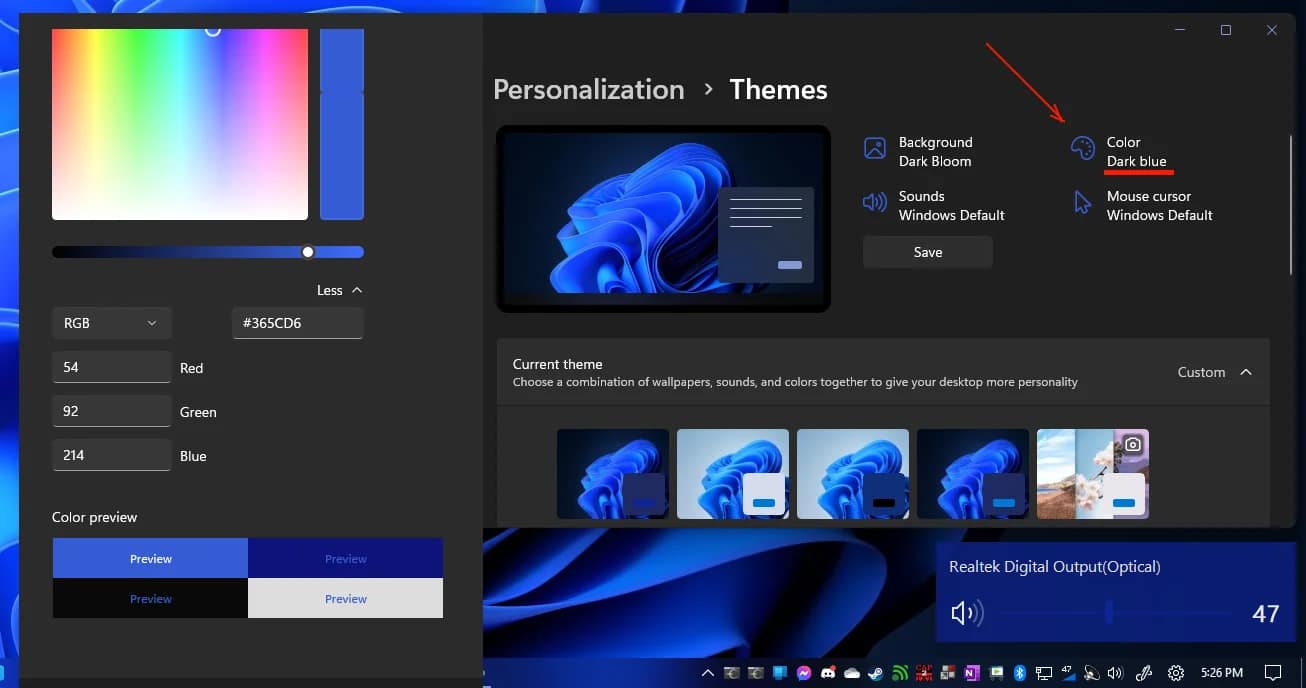The image size is (1306, 688).
Task: Click the Settings window vertical scrollbar
Action: [x=1291, y=205]
